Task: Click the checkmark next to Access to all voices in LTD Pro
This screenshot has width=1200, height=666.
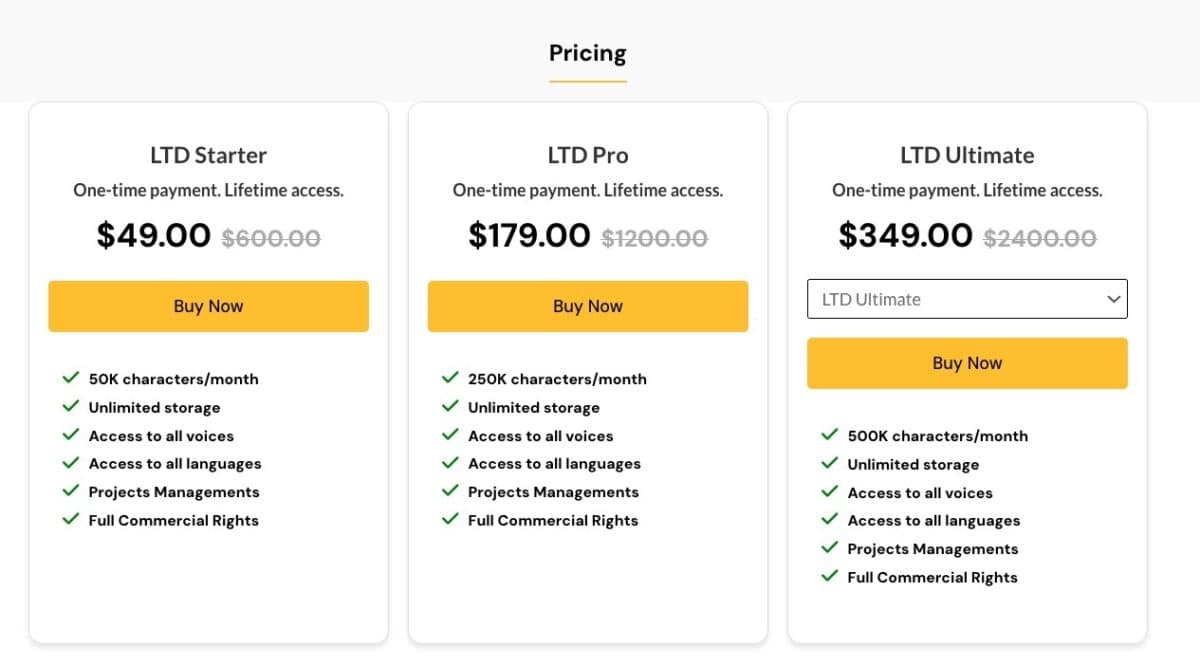Action: point(449,435)
